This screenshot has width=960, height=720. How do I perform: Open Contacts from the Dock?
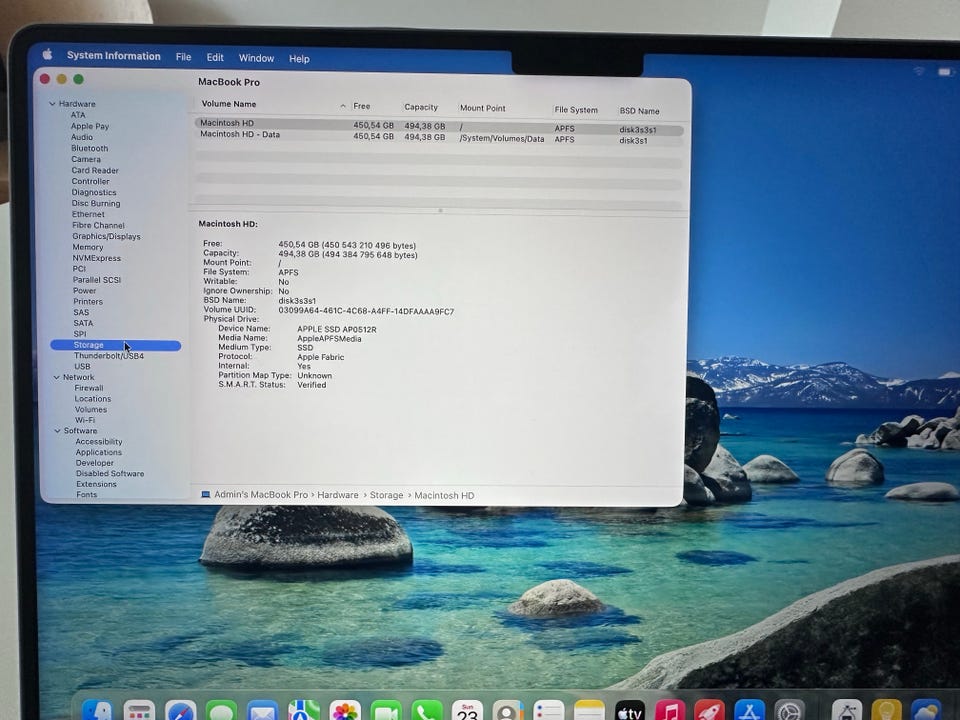coord(508,711)
